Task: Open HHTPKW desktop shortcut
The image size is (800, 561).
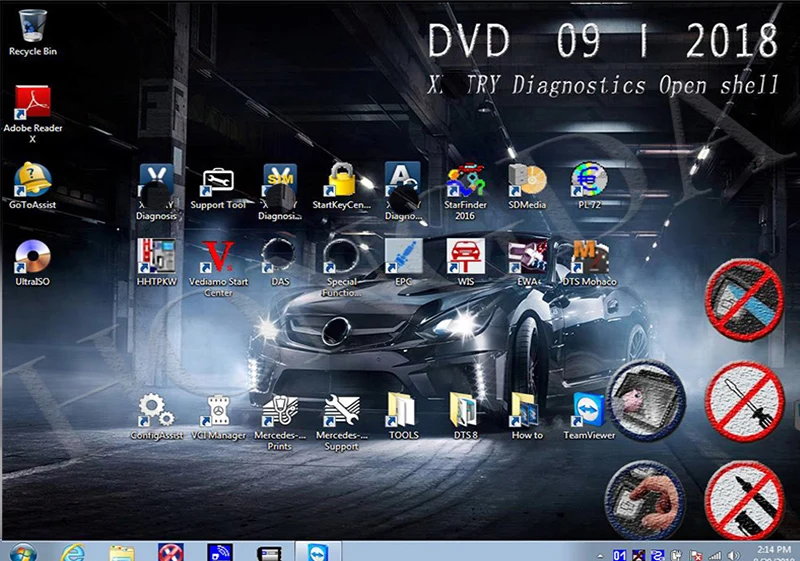Action: tap(157, 263)
